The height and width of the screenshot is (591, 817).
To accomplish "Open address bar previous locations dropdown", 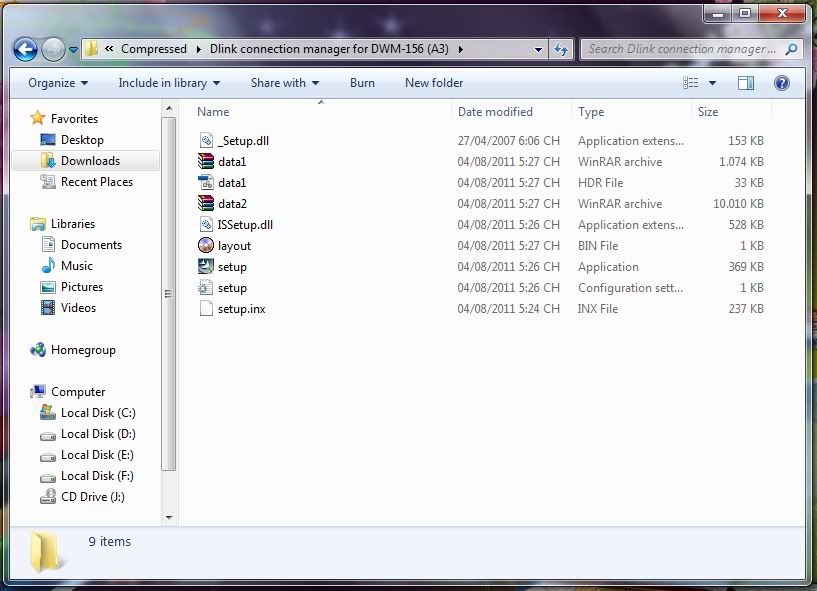I will pos(538,50).
